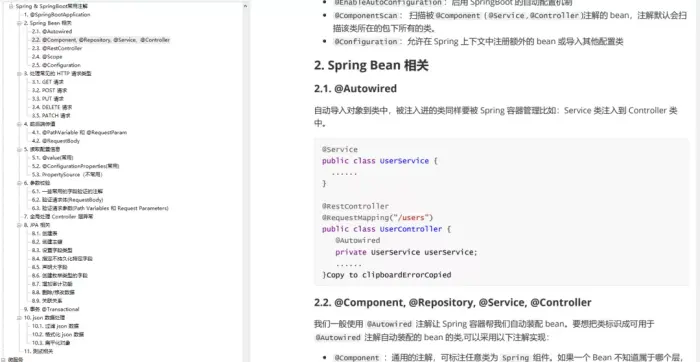Click 'public class UserController {' code line
The image size is (700, 362).
click(x=387, y=229)
